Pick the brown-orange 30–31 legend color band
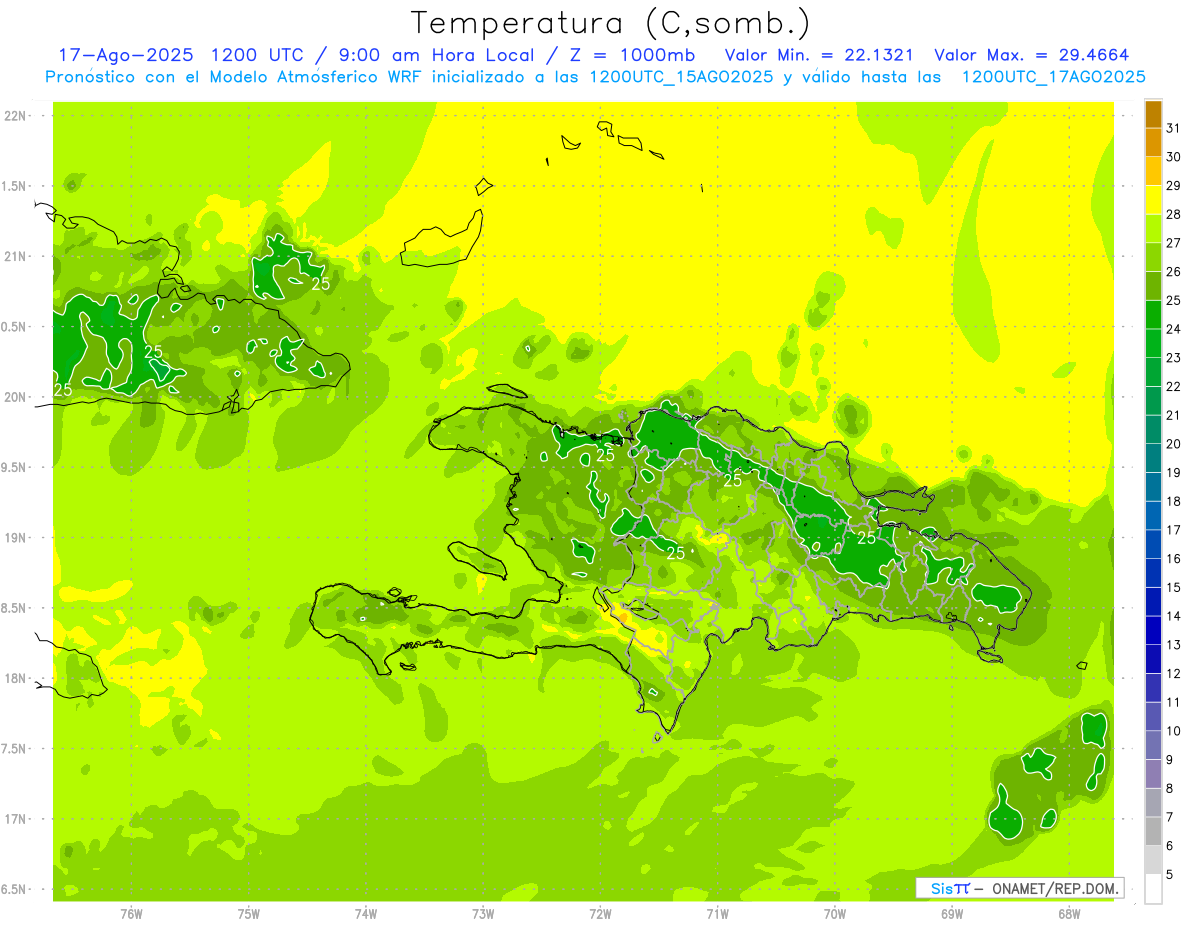Image resolution: width=1200 pixels, height=927 pixels. [1153, 143]
